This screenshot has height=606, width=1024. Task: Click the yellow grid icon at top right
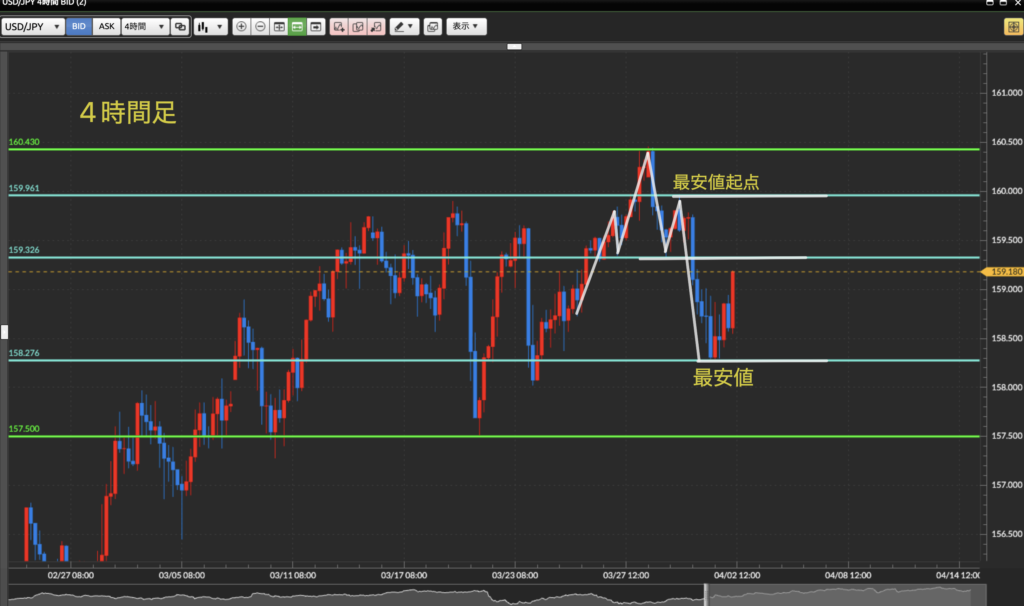[1012, 27]
